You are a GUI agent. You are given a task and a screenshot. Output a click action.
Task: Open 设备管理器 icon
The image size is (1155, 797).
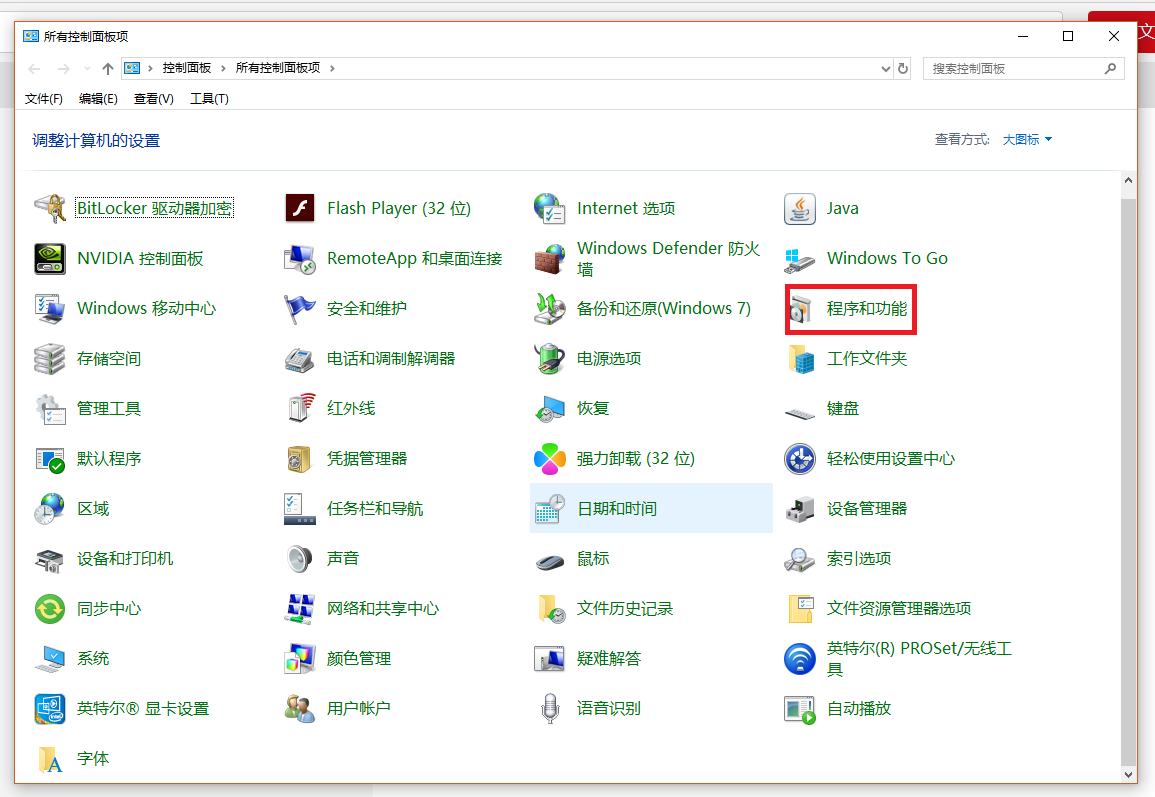pos(800,509)
